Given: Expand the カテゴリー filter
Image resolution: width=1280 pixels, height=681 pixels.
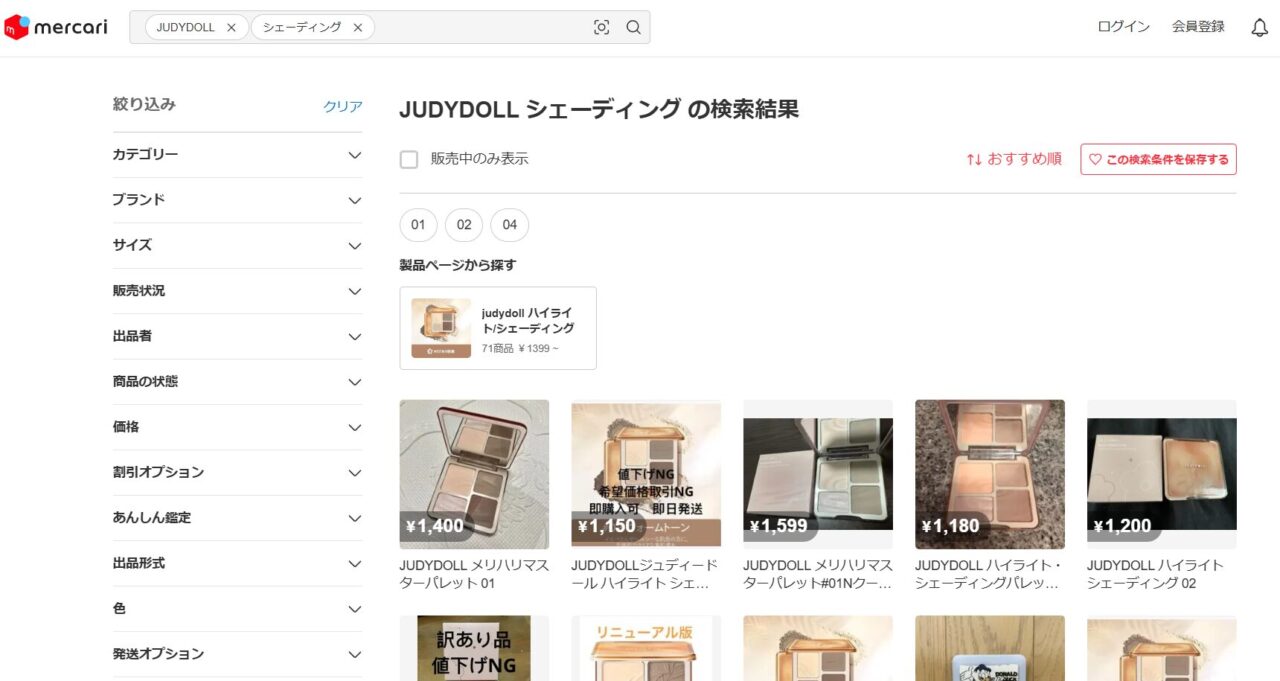Looking at the screenshot, I should click(x=238, y=155).
